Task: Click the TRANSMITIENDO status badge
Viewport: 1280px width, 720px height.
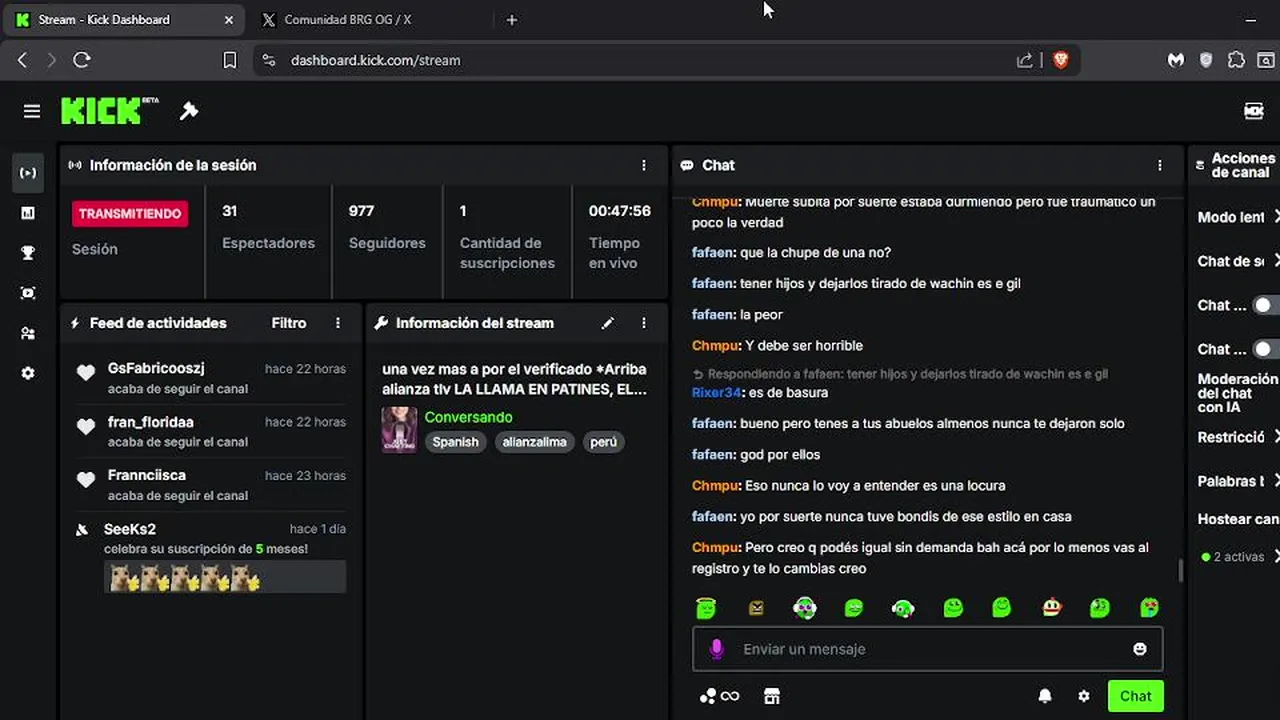Action: click(x=130, y=214)
